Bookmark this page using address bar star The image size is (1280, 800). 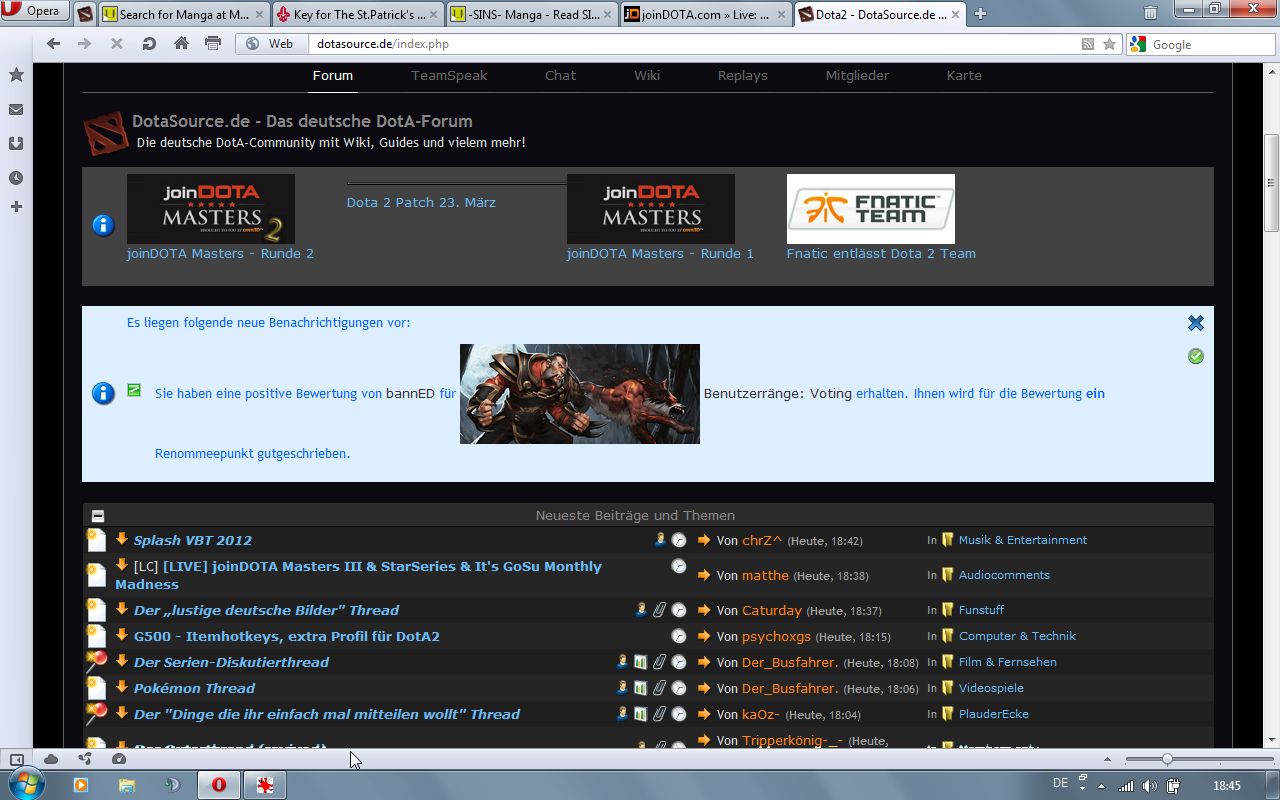coord(1109,44)
